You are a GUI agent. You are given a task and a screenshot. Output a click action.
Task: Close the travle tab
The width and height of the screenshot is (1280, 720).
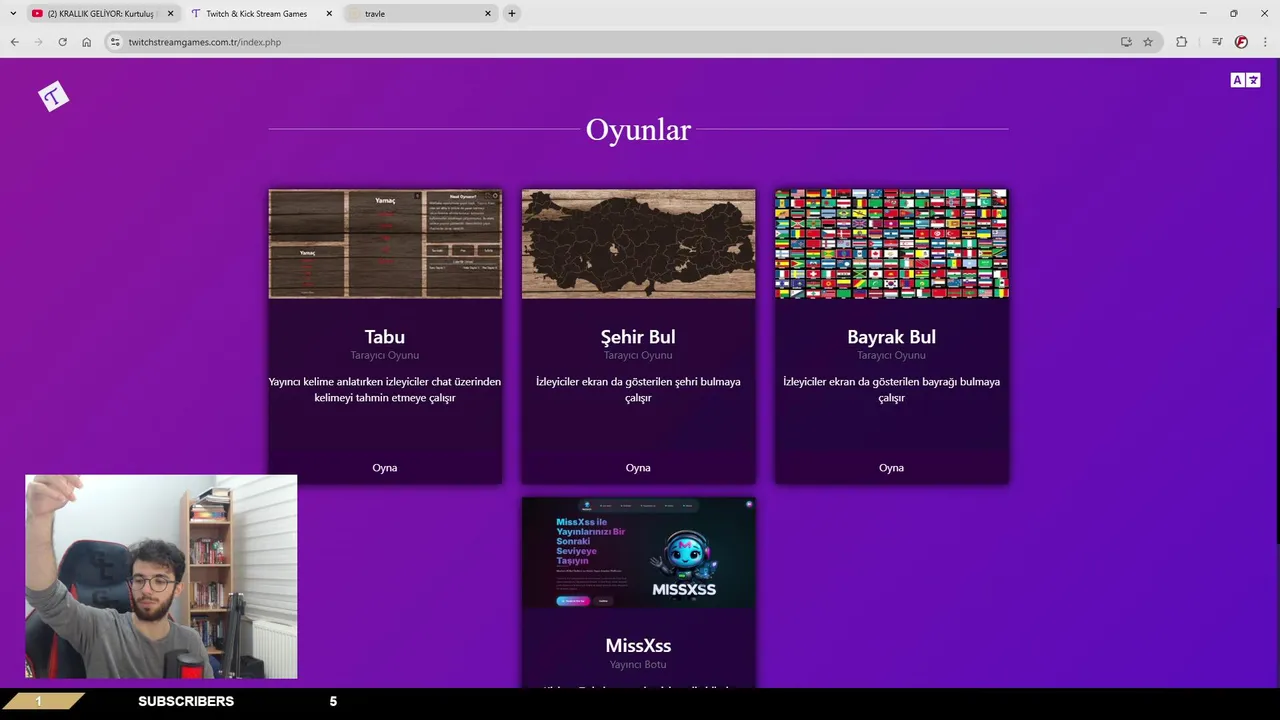tap(488, 14)
